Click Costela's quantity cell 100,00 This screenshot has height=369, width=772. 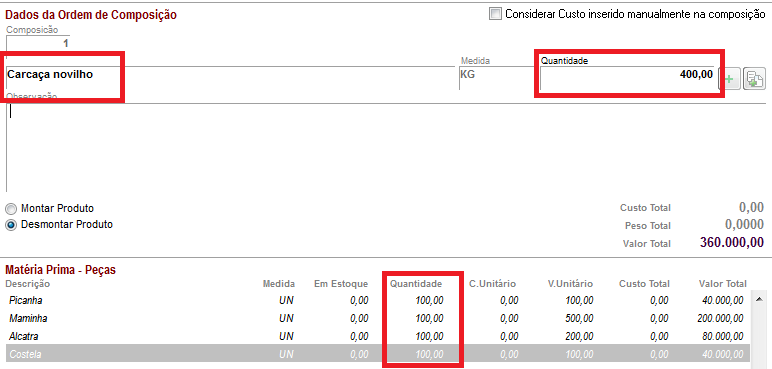(429, 355)
